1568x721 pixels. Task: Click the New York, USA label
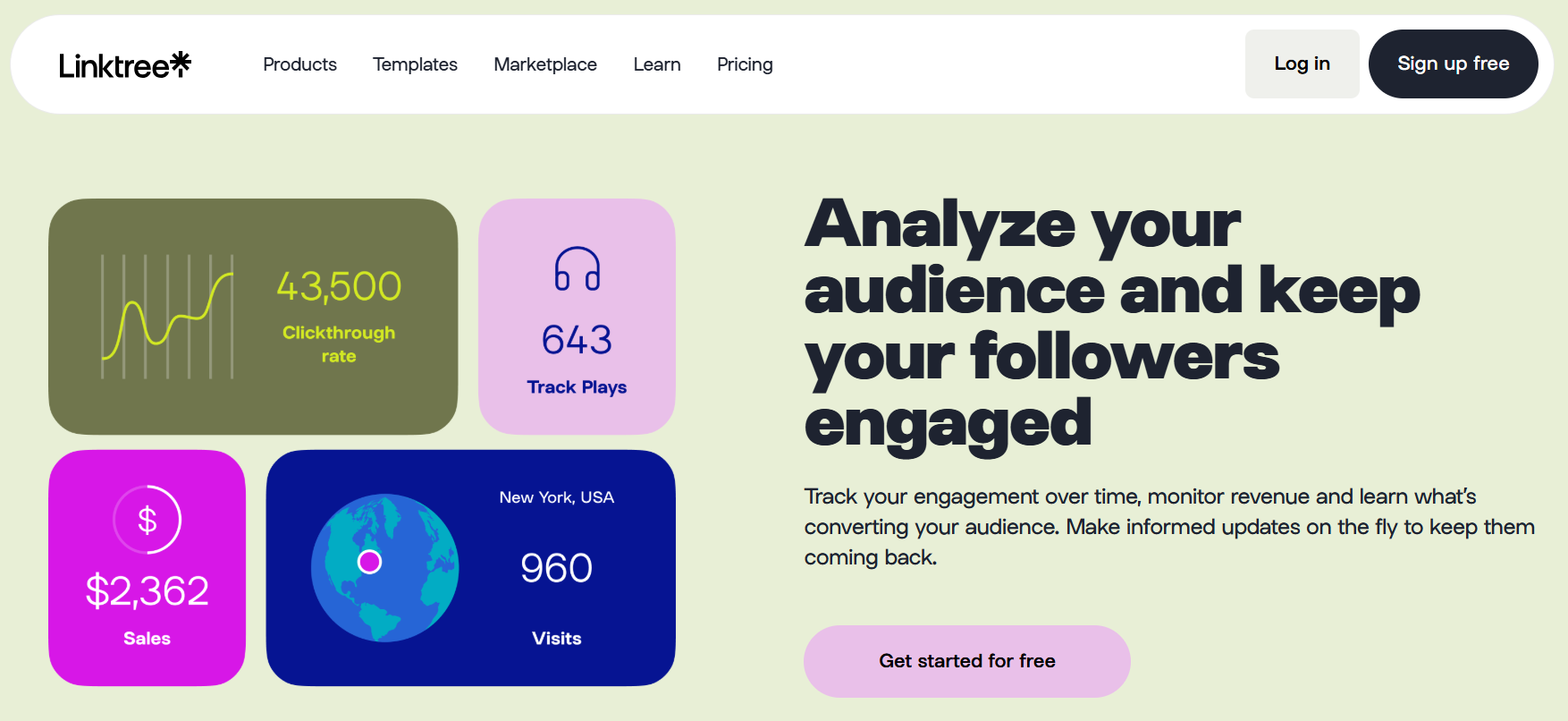pyautogui.click(x=556, y=496)
